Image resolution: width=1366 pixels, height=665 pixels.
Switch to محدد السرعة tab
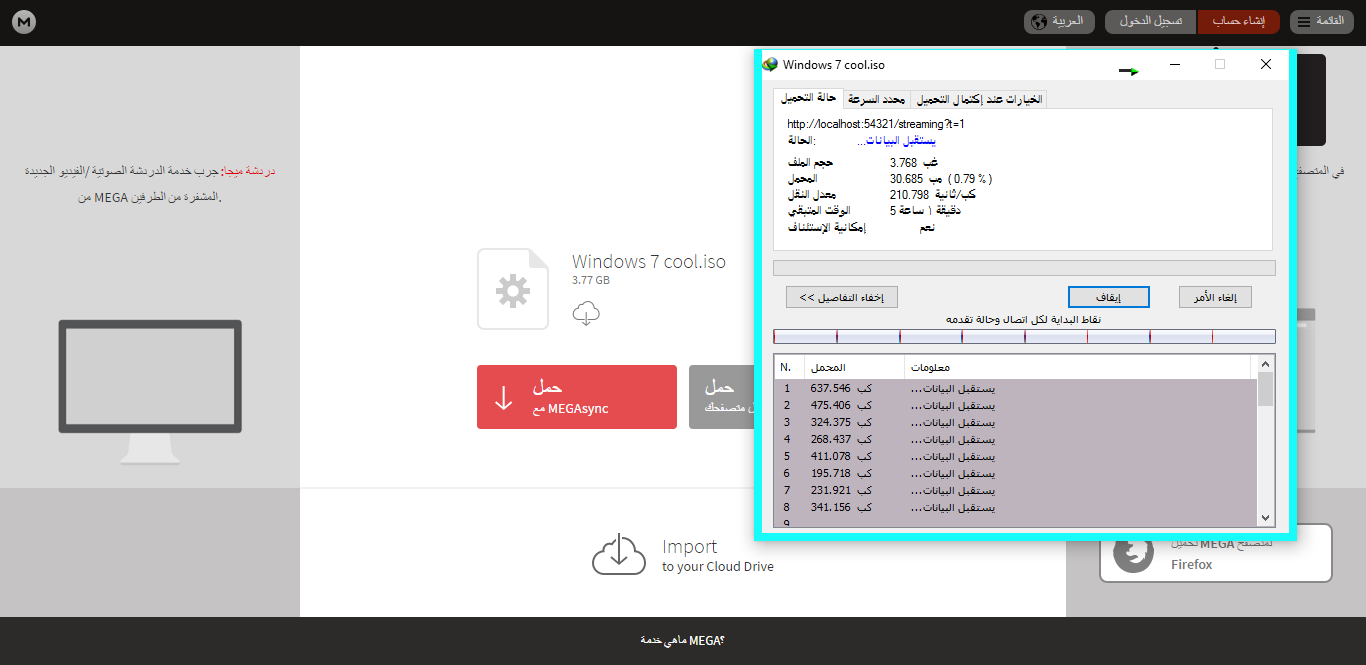coord(877,99)
